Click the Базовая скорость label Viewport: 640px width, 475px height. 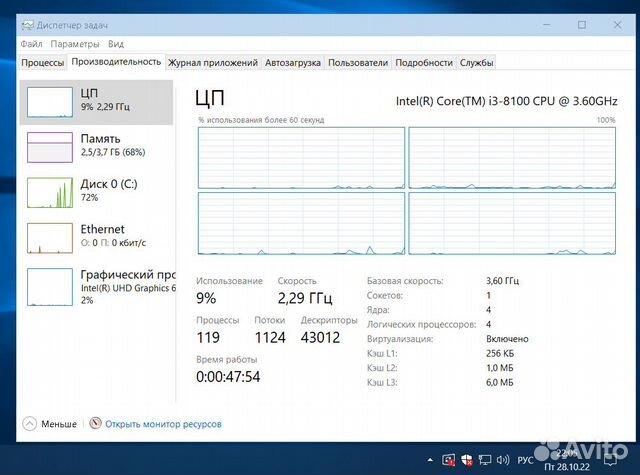(405, 281)
